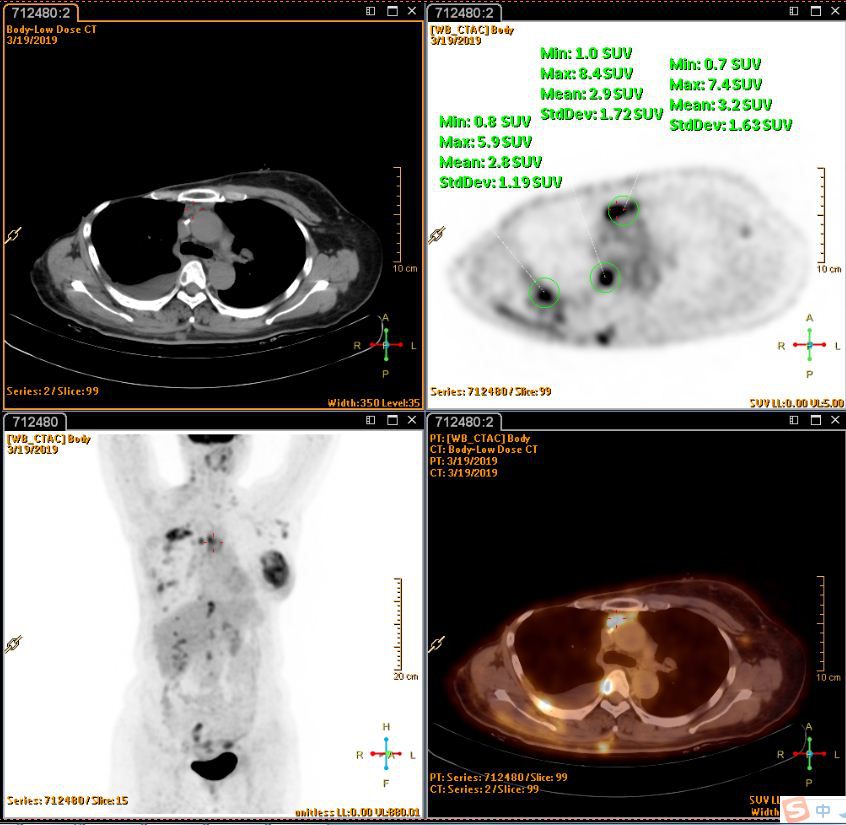Screen dimensions: 846x825
Task: Select the ROI circle on the vertebral lesion
Action: 605,277
